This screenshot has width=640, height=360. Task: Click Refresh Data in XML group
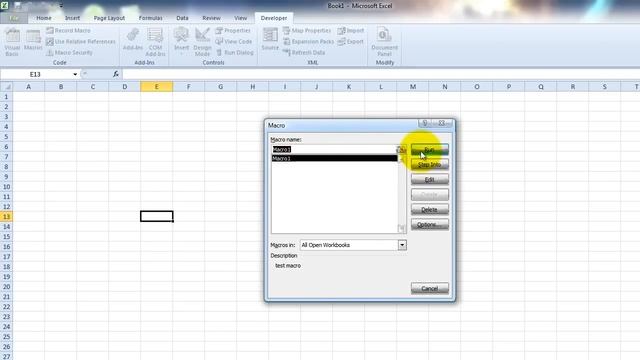pos(304,53)
